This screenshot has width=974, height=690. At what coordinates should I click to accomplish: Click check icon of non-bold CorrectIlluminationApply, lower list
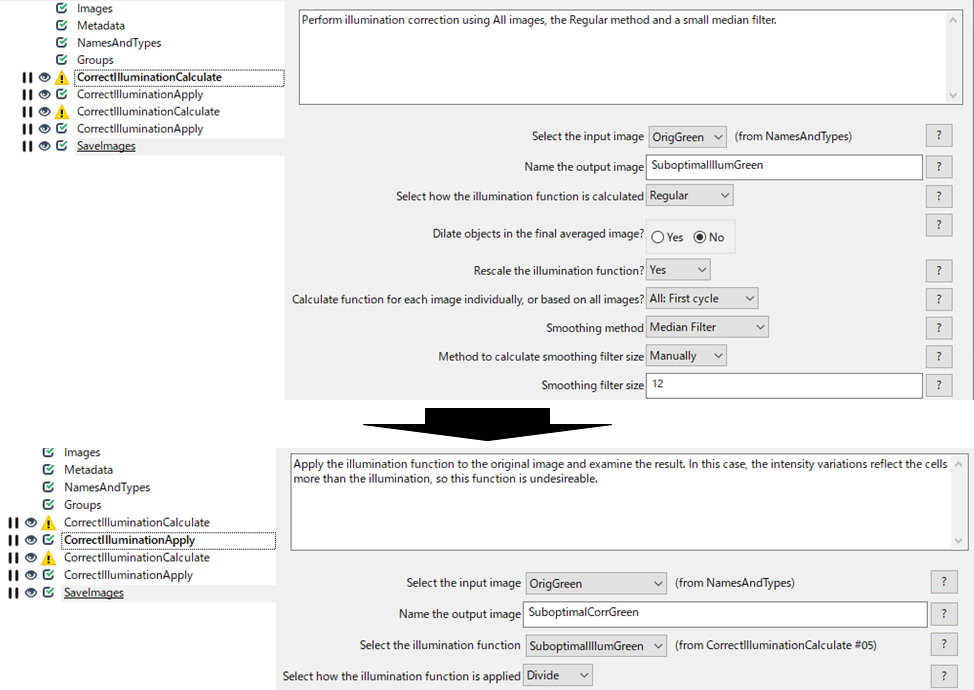(x=48, y=575)
